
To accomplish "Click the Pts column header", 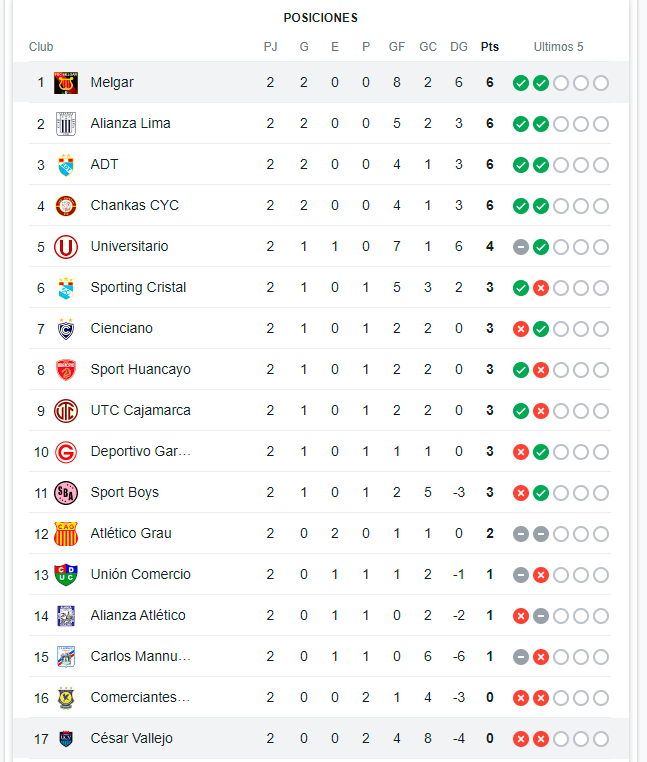I will (490, 47).
